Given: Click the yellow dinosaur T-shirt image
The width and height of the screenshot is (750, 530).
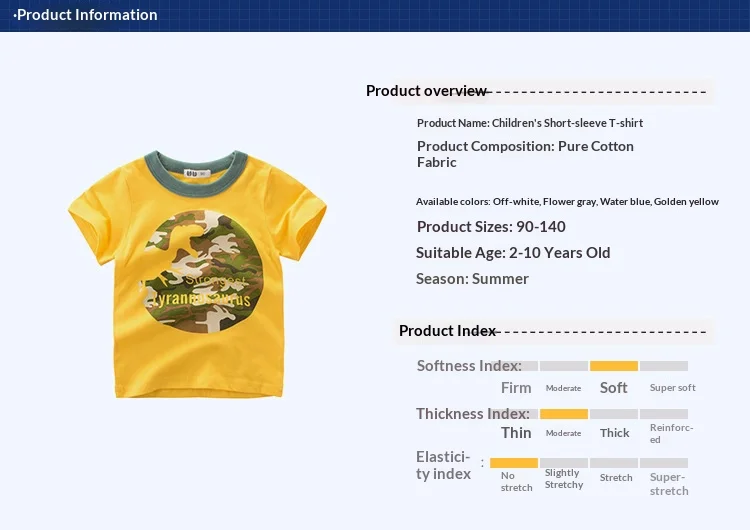Looking at the screenshot, I should [197, 274].
